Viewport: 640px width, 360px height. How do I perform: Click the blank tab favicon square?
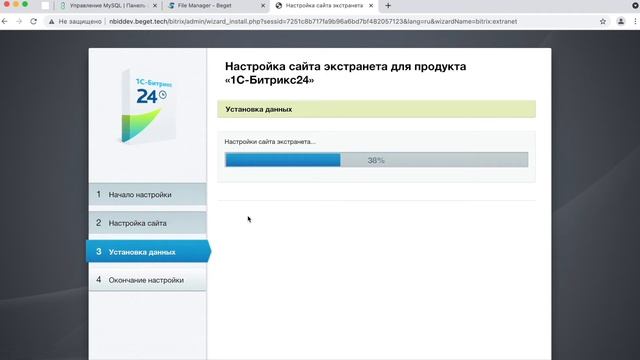[x=45, y=6]
